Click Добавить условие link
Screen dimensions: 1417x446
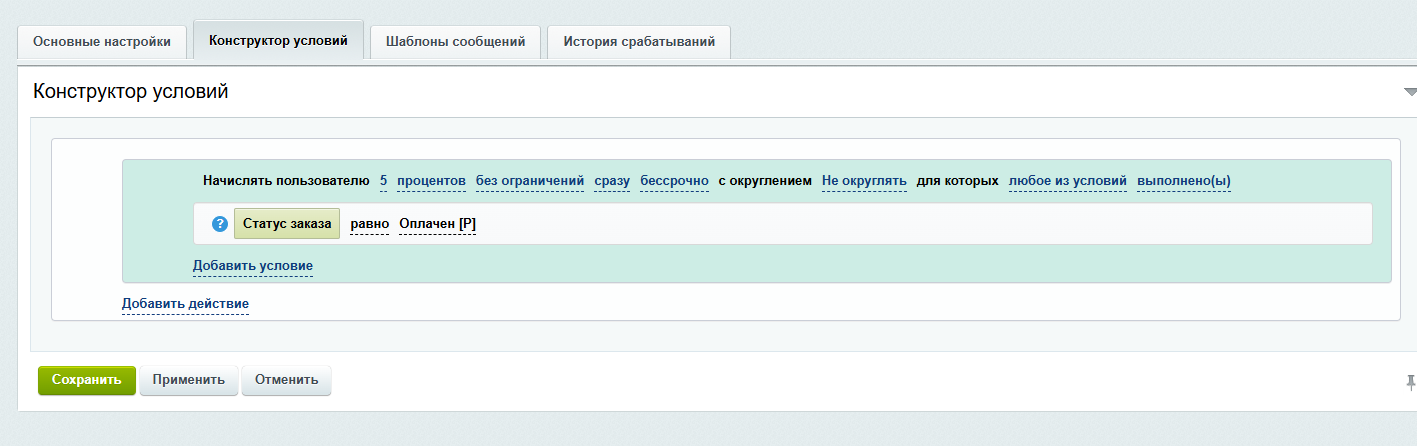pos(253,266)
